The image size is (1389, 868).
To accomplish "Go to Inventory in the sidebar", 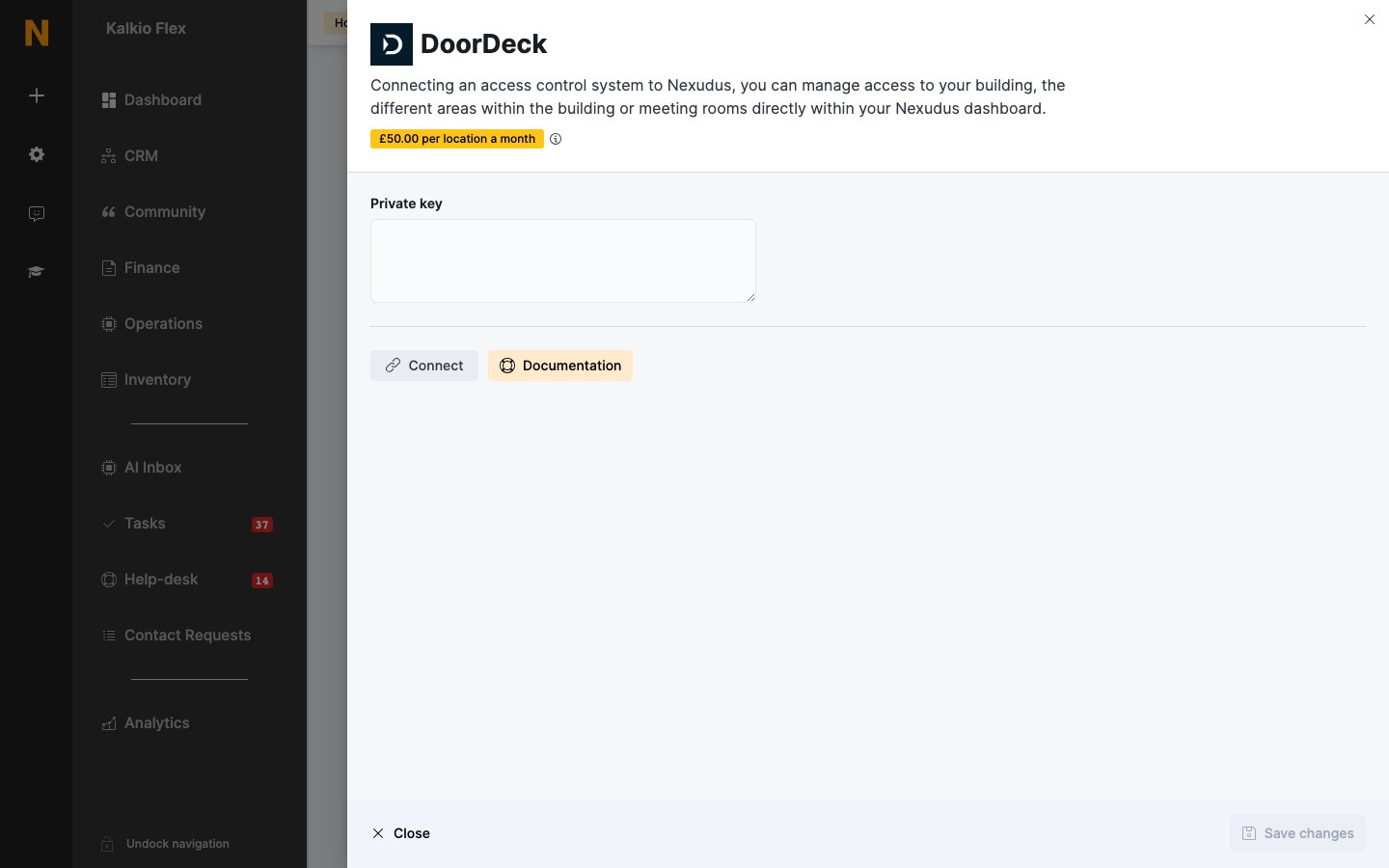I will coord(147,380).
